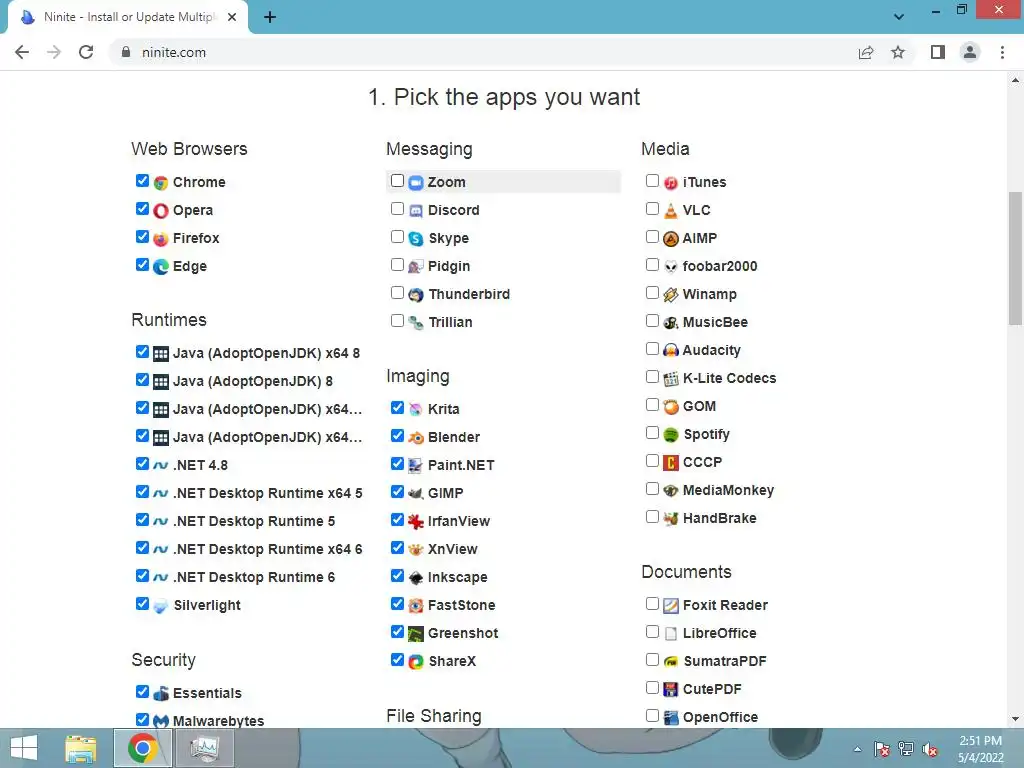Uncheck the Essentials checkbox
Screen dimensions: 1024x768
pyautogui.click(x=142, y=691)
